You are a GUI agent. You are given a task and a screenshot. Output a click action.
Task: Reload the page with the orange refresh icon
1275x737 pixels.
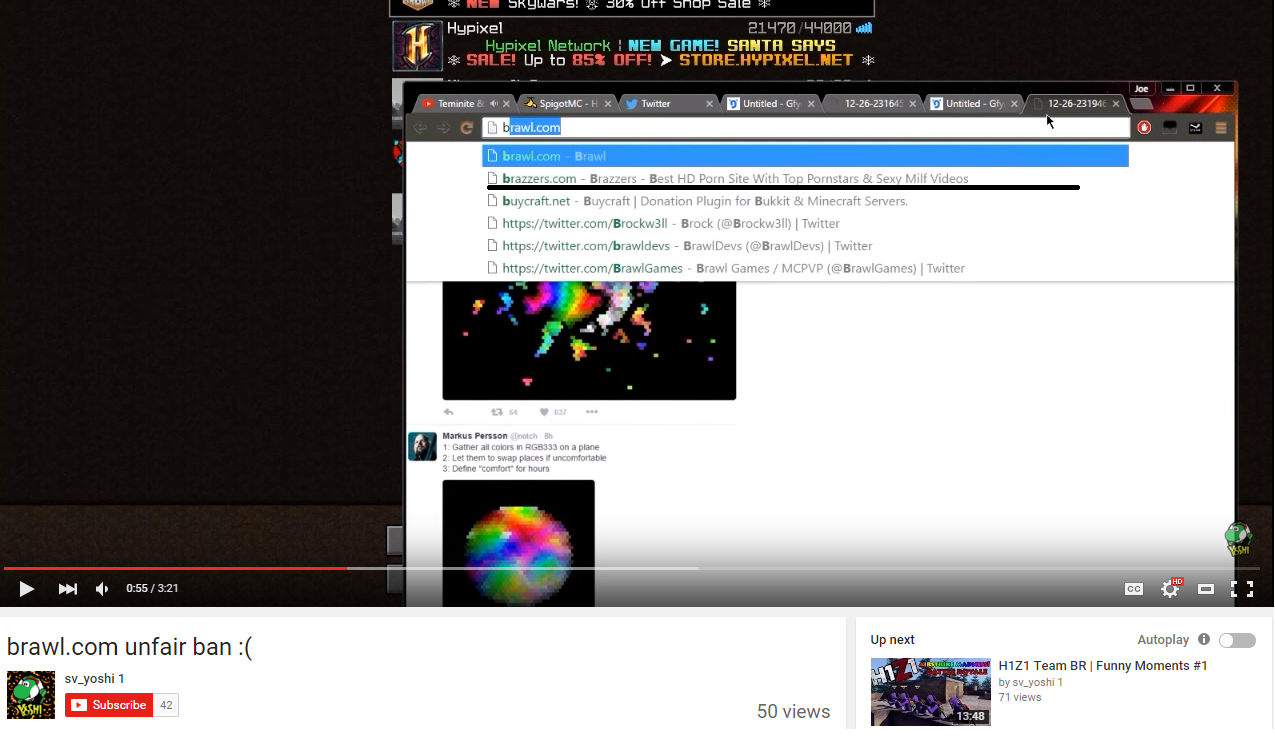[x=466, y=128]
